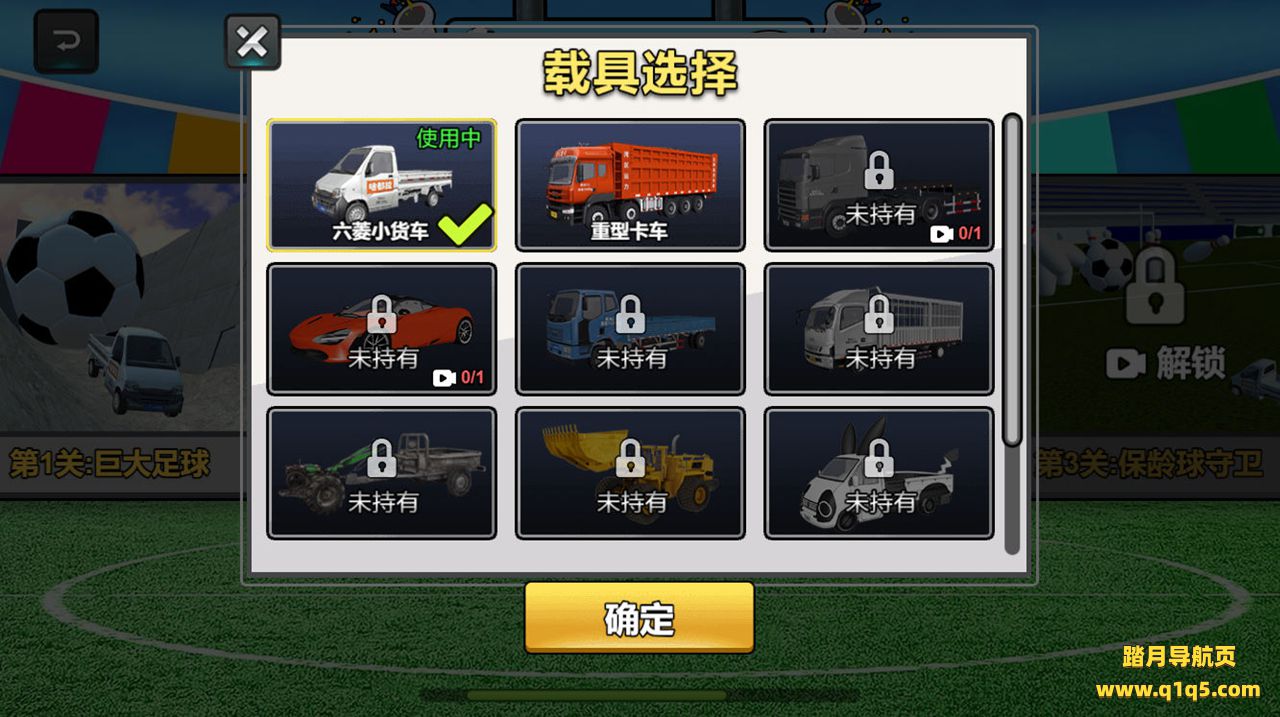The image size is (1280, 717).
Task: Click the padlock on the black semi truck
Action: pos(879,171)
